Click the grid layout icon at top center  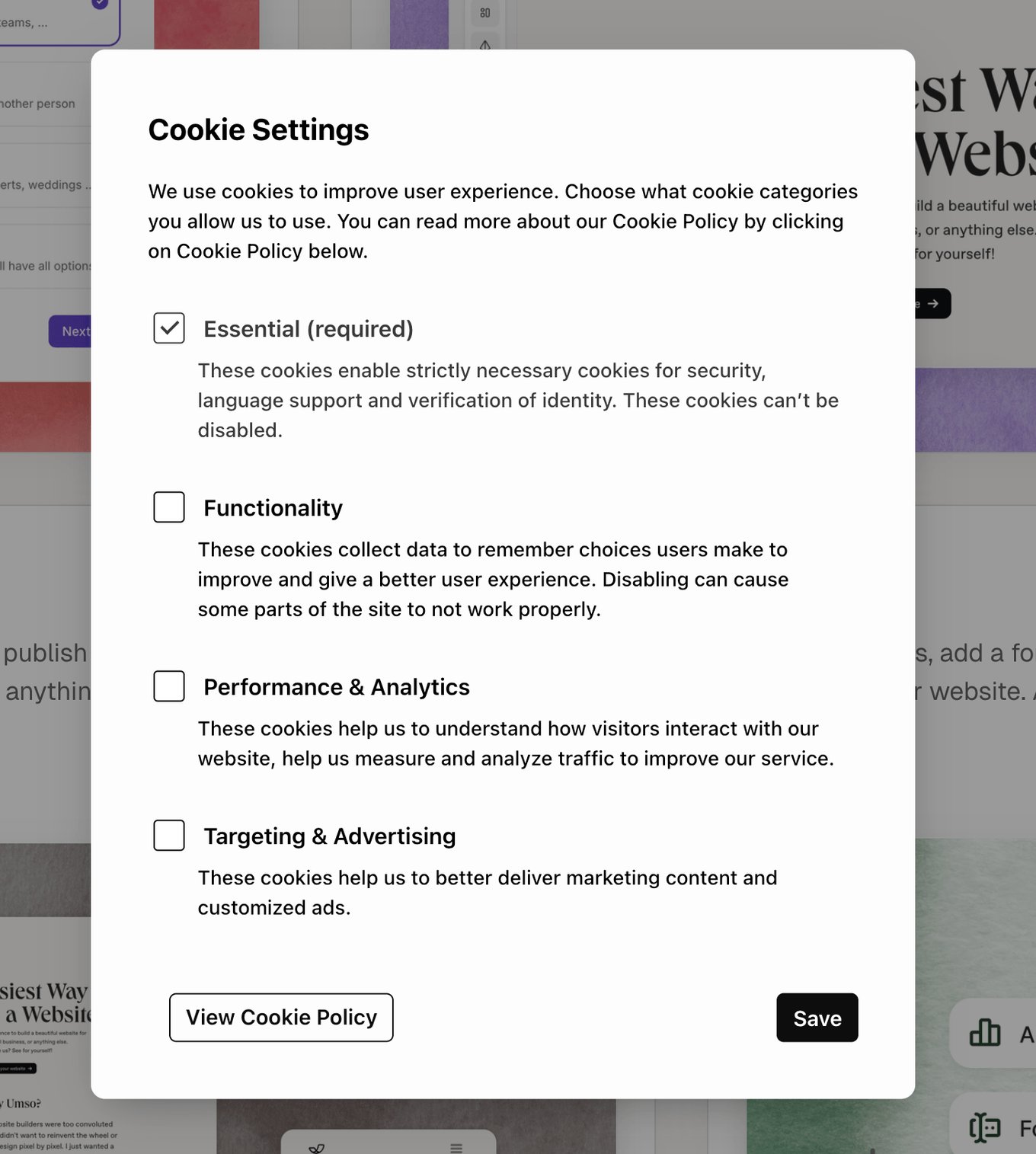click(x=485, y=13)
